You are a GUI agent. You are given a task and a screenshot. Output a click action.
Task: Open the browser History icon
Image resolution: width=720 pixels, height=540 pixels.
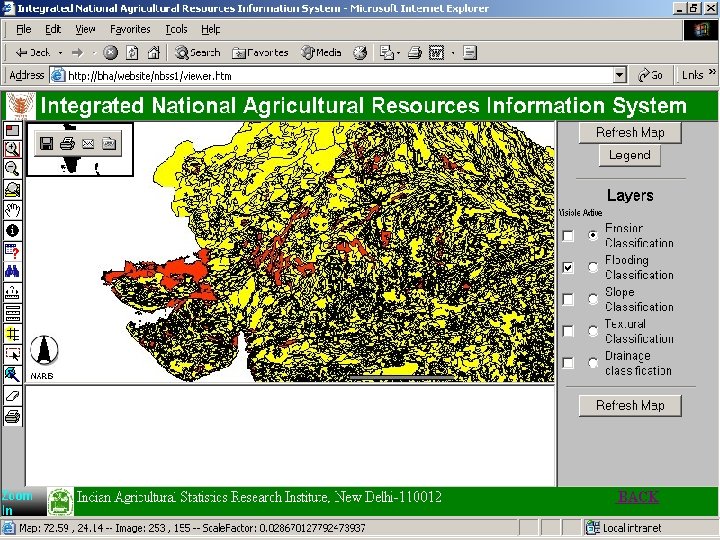pos(360,53)
